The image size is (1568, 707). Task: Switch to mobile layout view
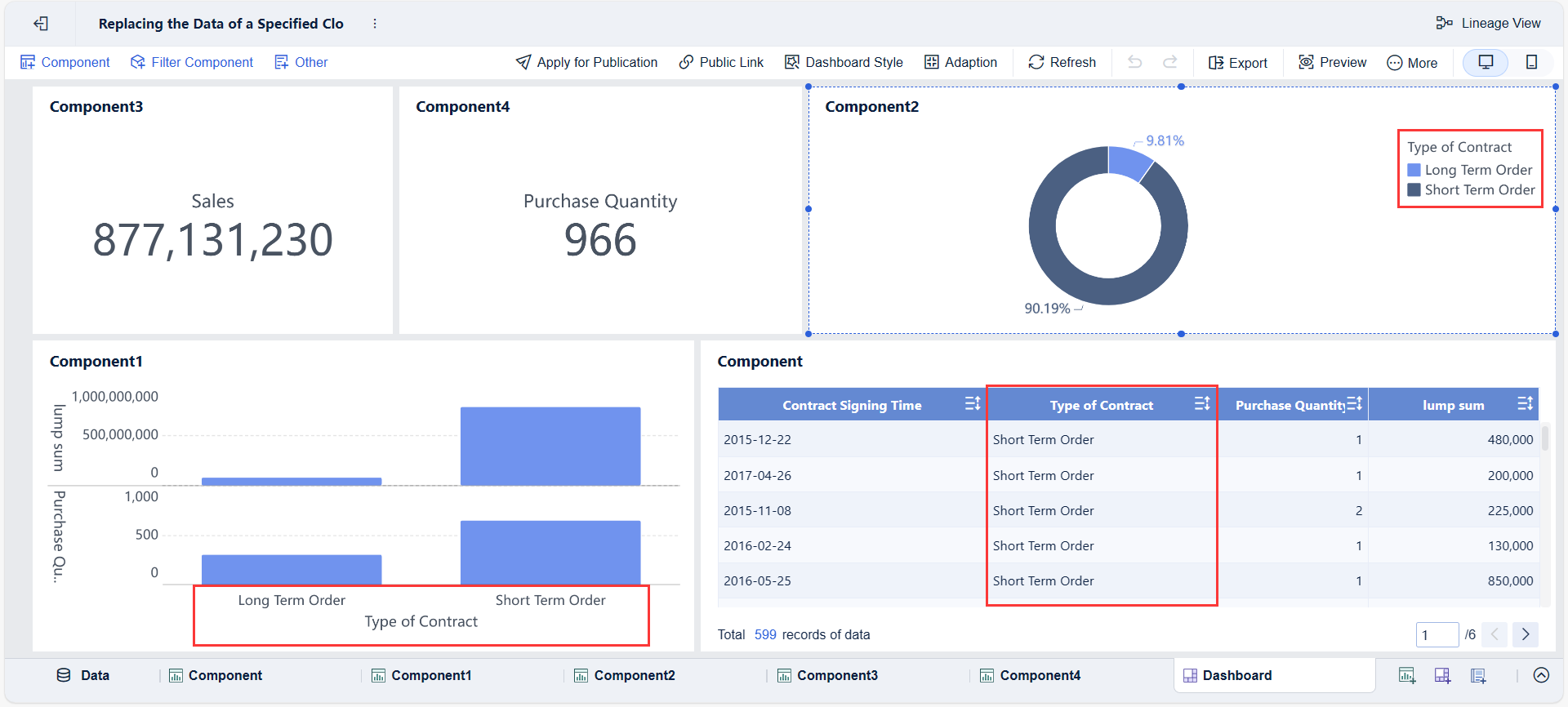click(x=1532, y=62)
